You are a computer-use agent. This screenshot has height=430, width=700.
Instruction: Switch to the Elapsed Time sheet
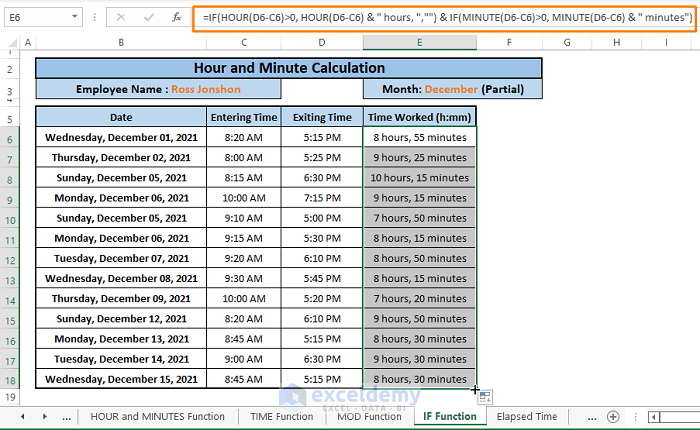[527, 417]
